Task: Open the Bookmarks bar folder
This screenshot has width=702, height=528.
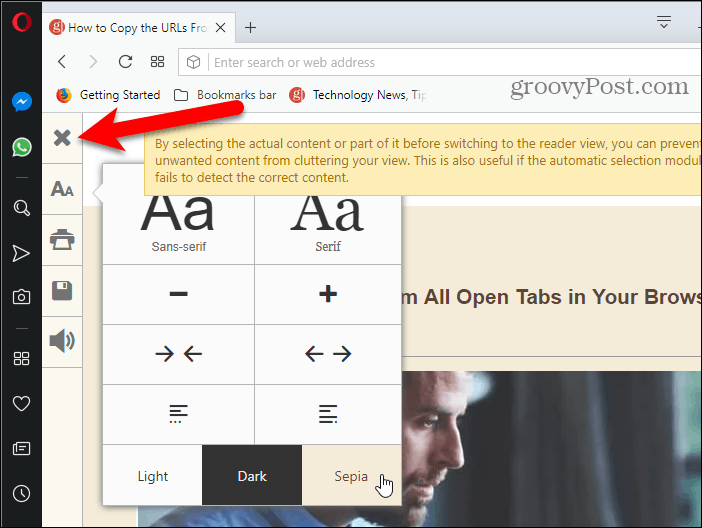Action: 225,95
